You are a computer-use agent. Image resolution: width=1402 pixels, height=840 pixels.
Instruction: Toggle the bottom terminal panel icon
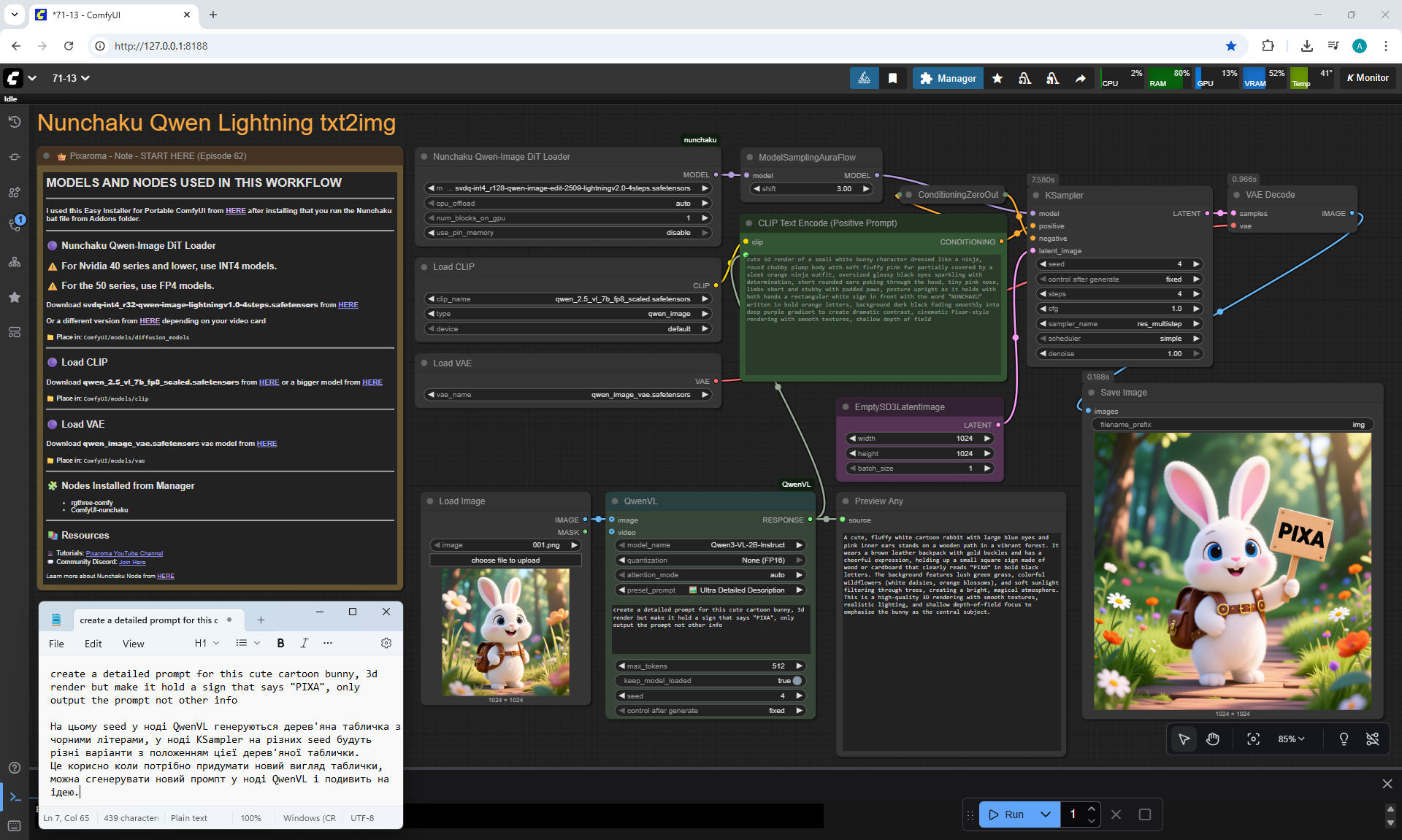click(x=14, y=796)
